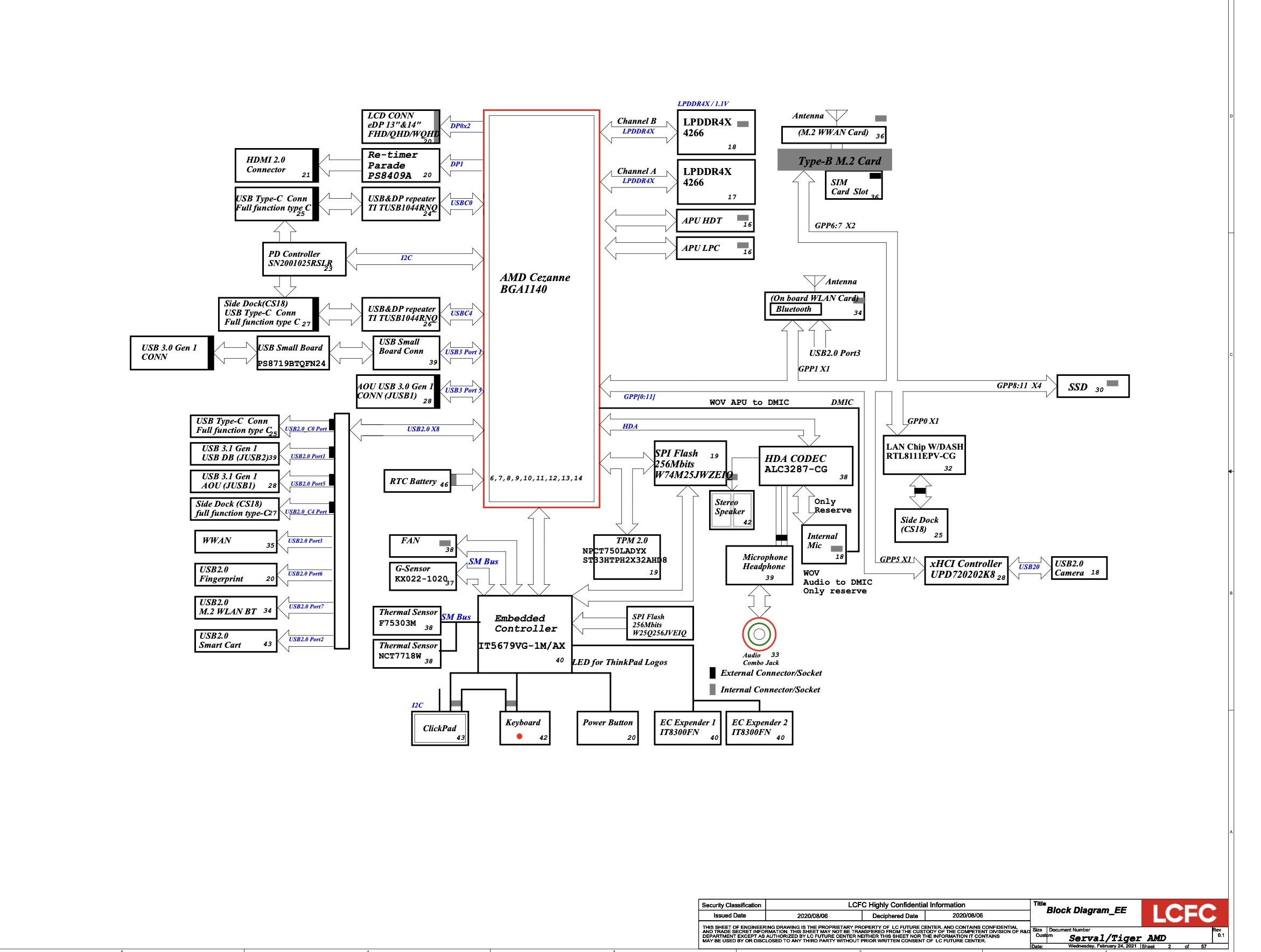
Task: Click the gray connector marker on SSD block
Action: pos(1112,383)
